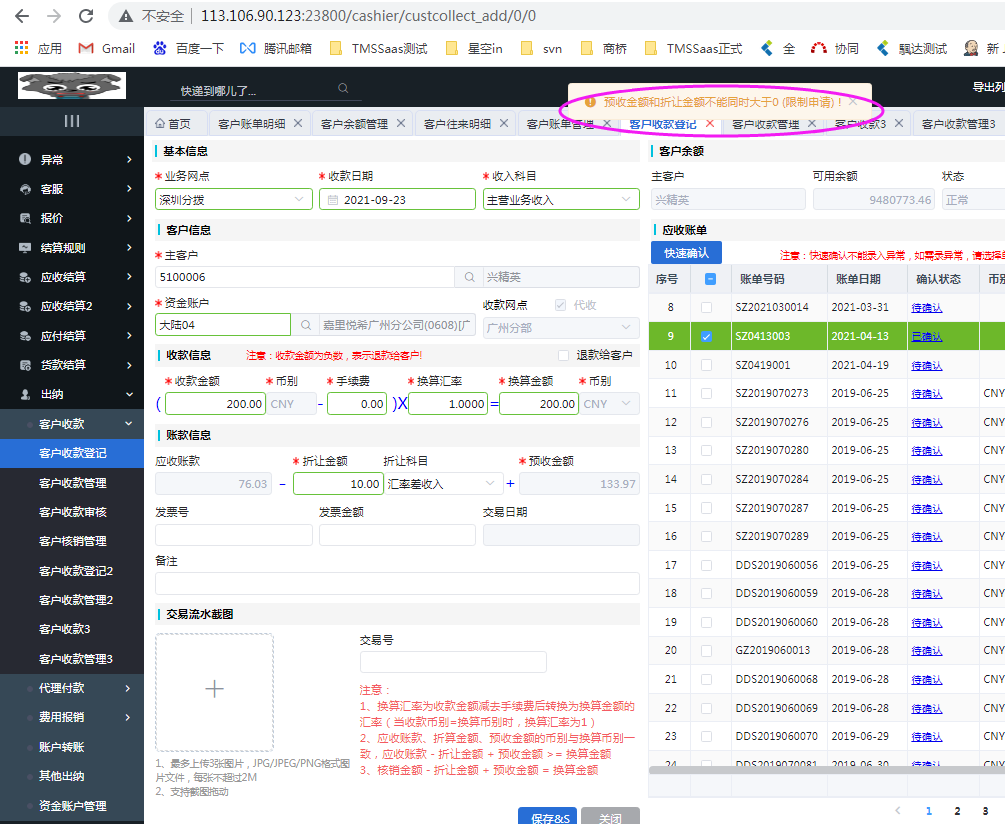Click 已确认 link for row SZ0413003
This screenshot has width=1005, height=824.
pyautogui.click(x=927, y=337)
